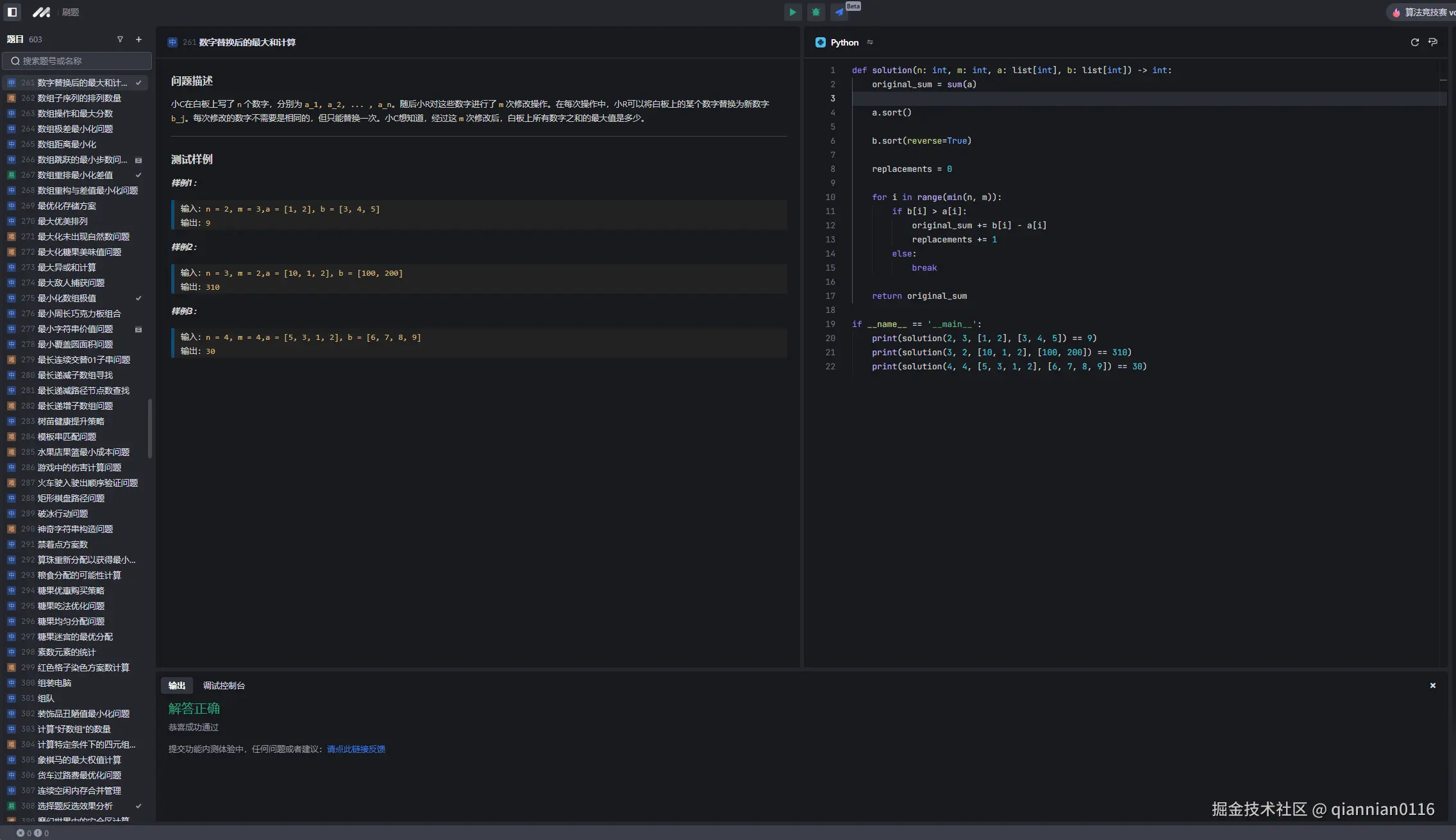Run the code with green play button
The width and height of the screenshot is (1456, 840).
pyautogui.click(x=792, y=12)
